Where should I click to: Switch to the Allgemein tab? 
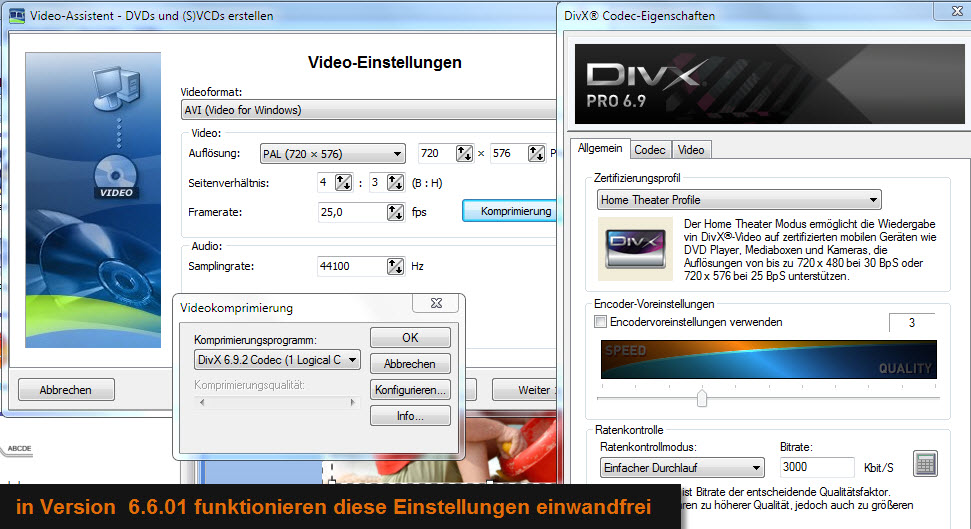[x=599, y=148]
